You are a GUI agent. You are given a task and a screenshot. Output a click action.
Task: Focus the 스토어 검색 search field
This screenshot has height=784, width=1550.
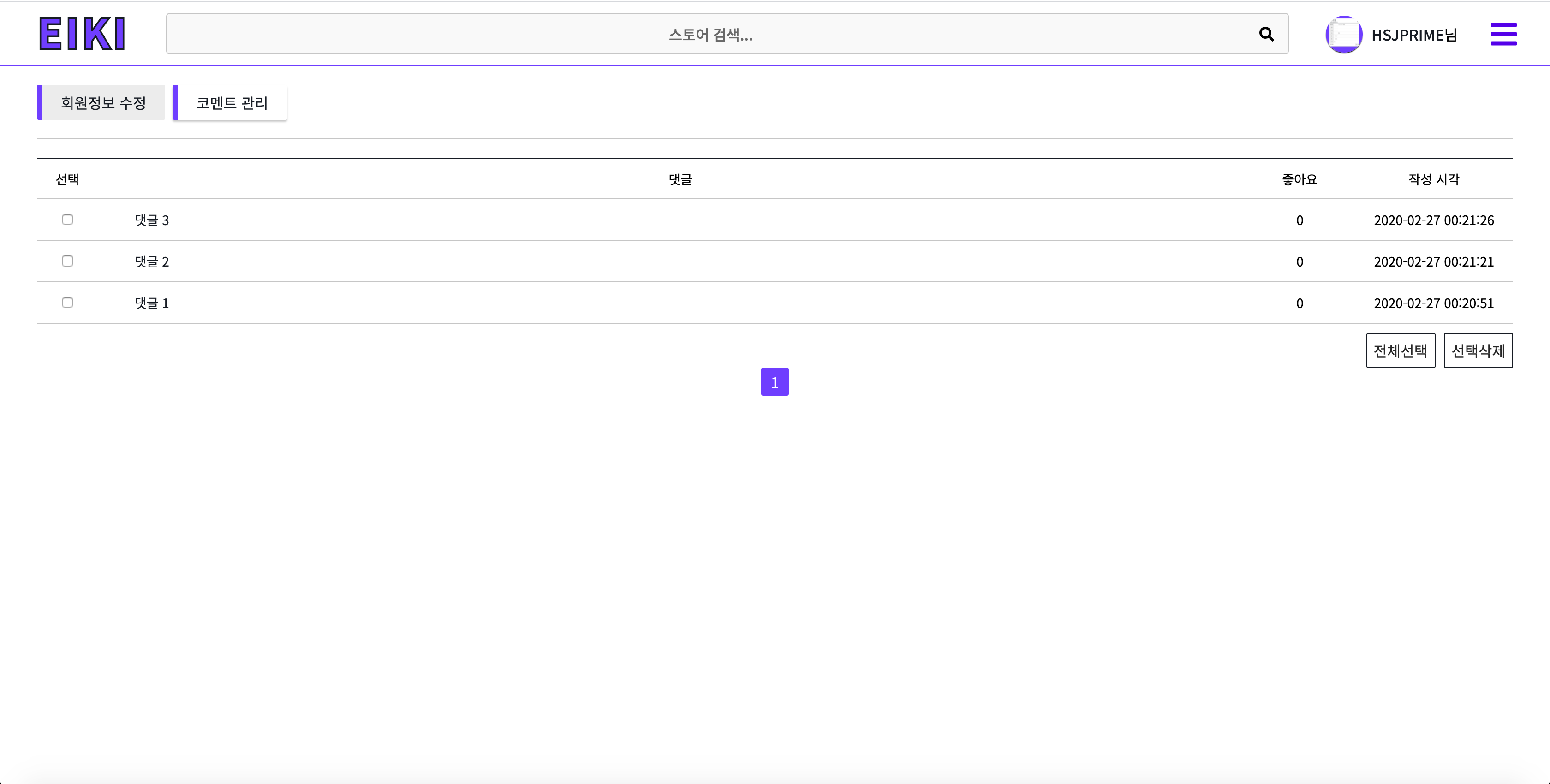point(710,34)
